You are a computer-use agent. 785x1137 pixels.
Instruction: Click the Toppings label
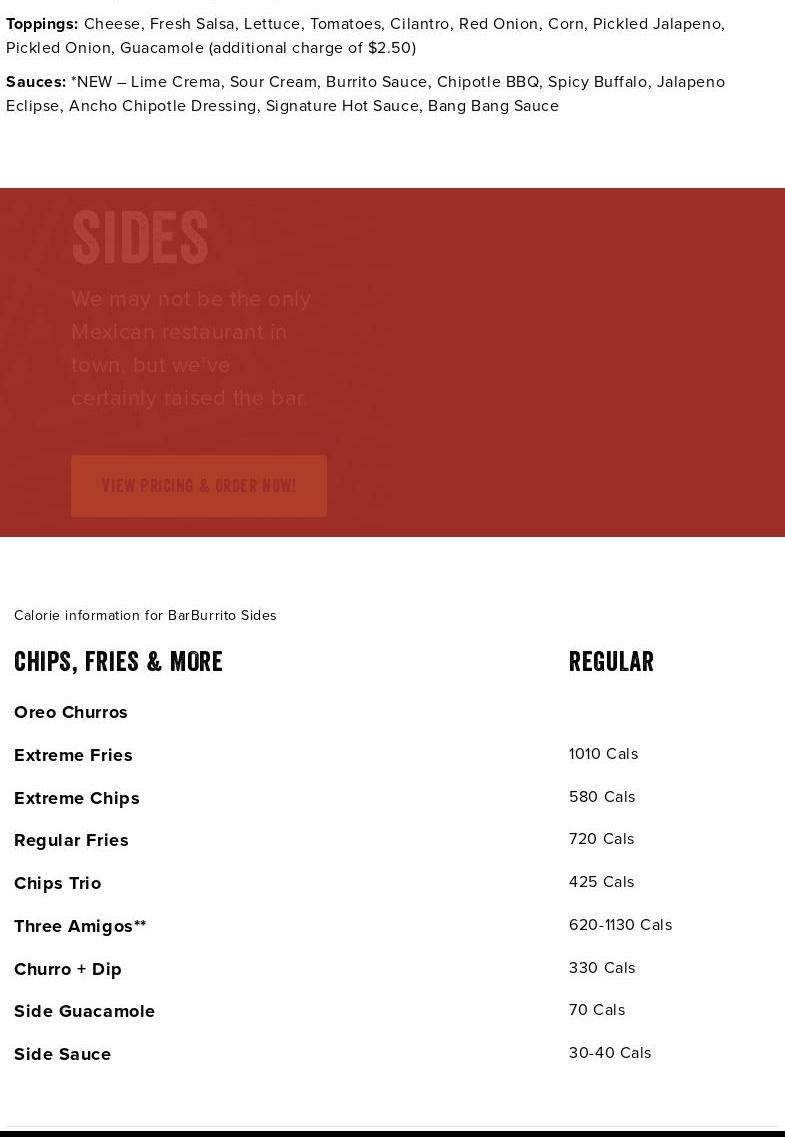tap(42, 23)
